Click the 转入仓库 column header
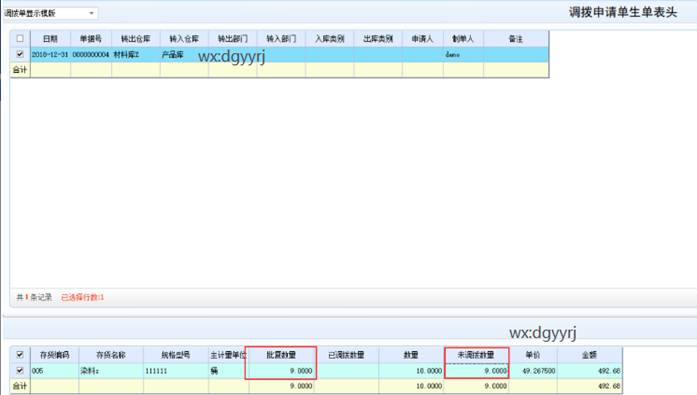697x395 pixels. [184, 39]
